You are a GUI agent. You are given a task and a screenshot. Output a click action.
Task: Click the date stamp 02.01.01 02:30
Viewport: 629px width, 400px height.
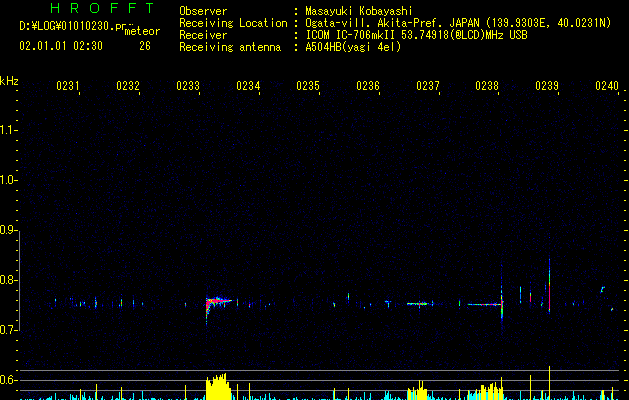tap(61, 46)
